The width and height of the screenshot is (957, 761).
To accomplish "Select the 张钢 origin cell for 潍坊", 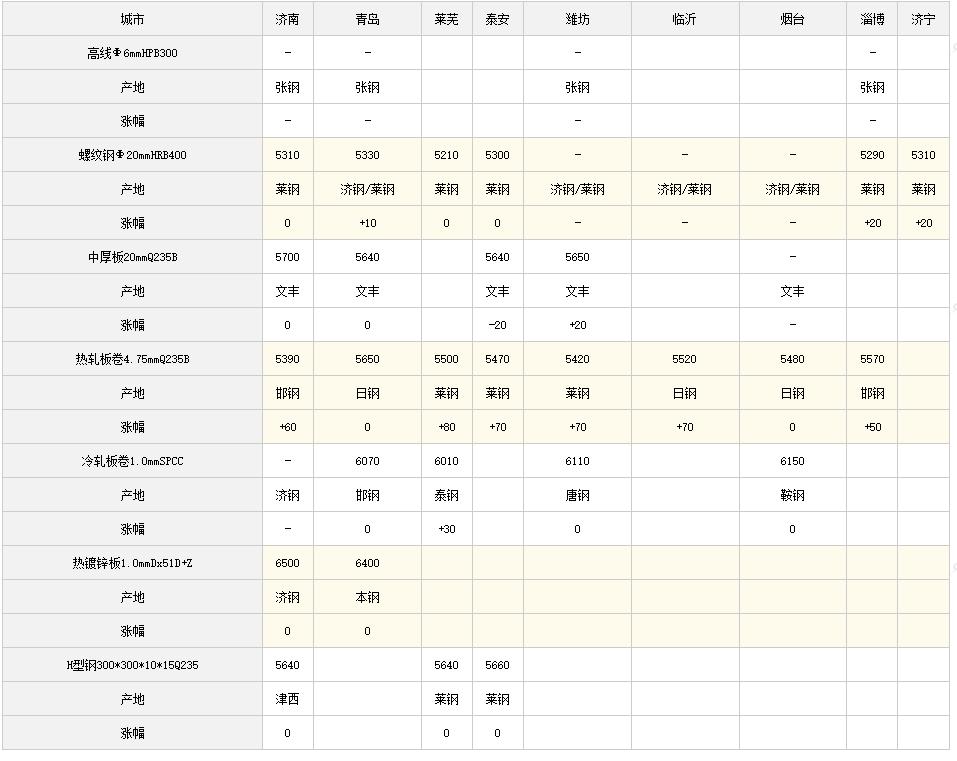I will tap(577, 87).
